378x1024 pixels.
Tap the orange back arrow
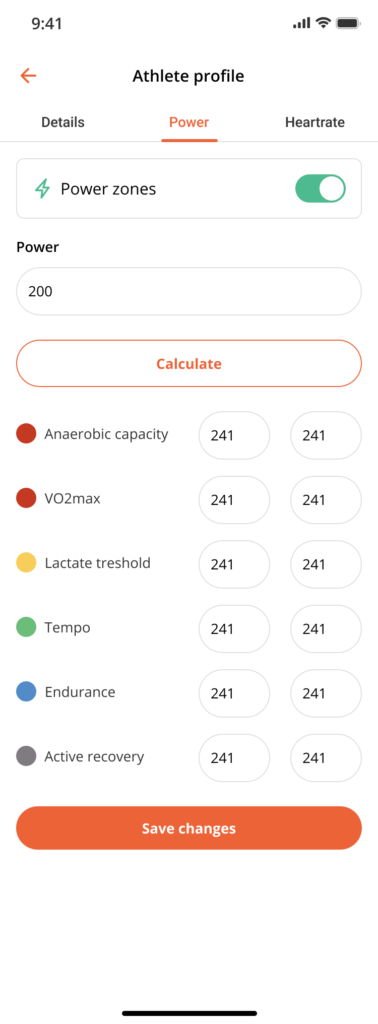[x=28, y=76]
